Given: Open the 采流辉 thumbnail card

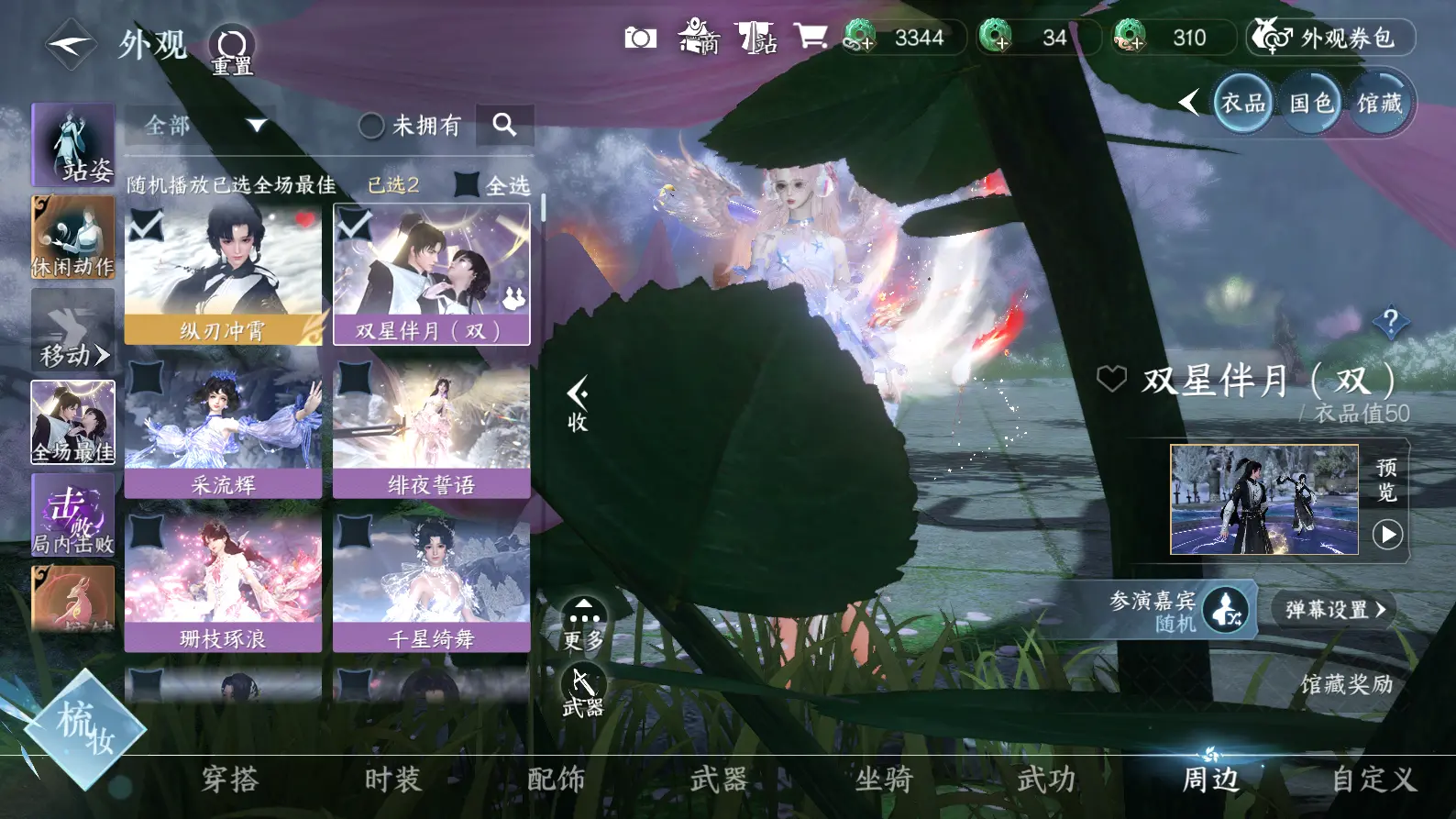Looking at the screenshot, I should (x=224, y=427).
